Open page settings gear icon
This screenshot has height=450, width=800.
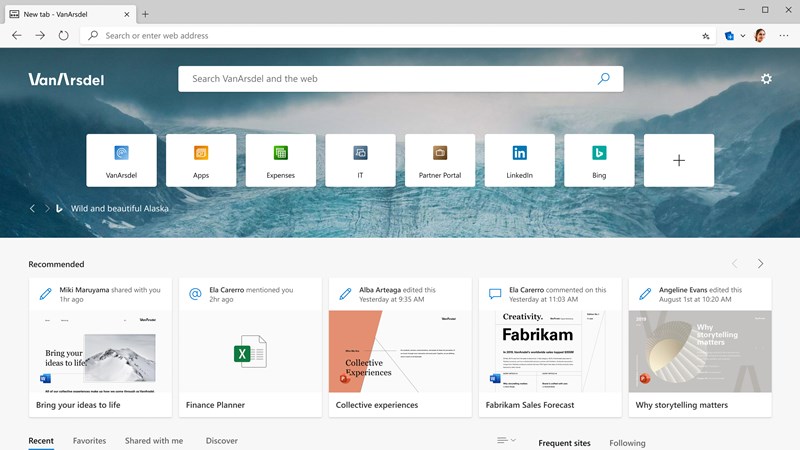pos(766,79)
